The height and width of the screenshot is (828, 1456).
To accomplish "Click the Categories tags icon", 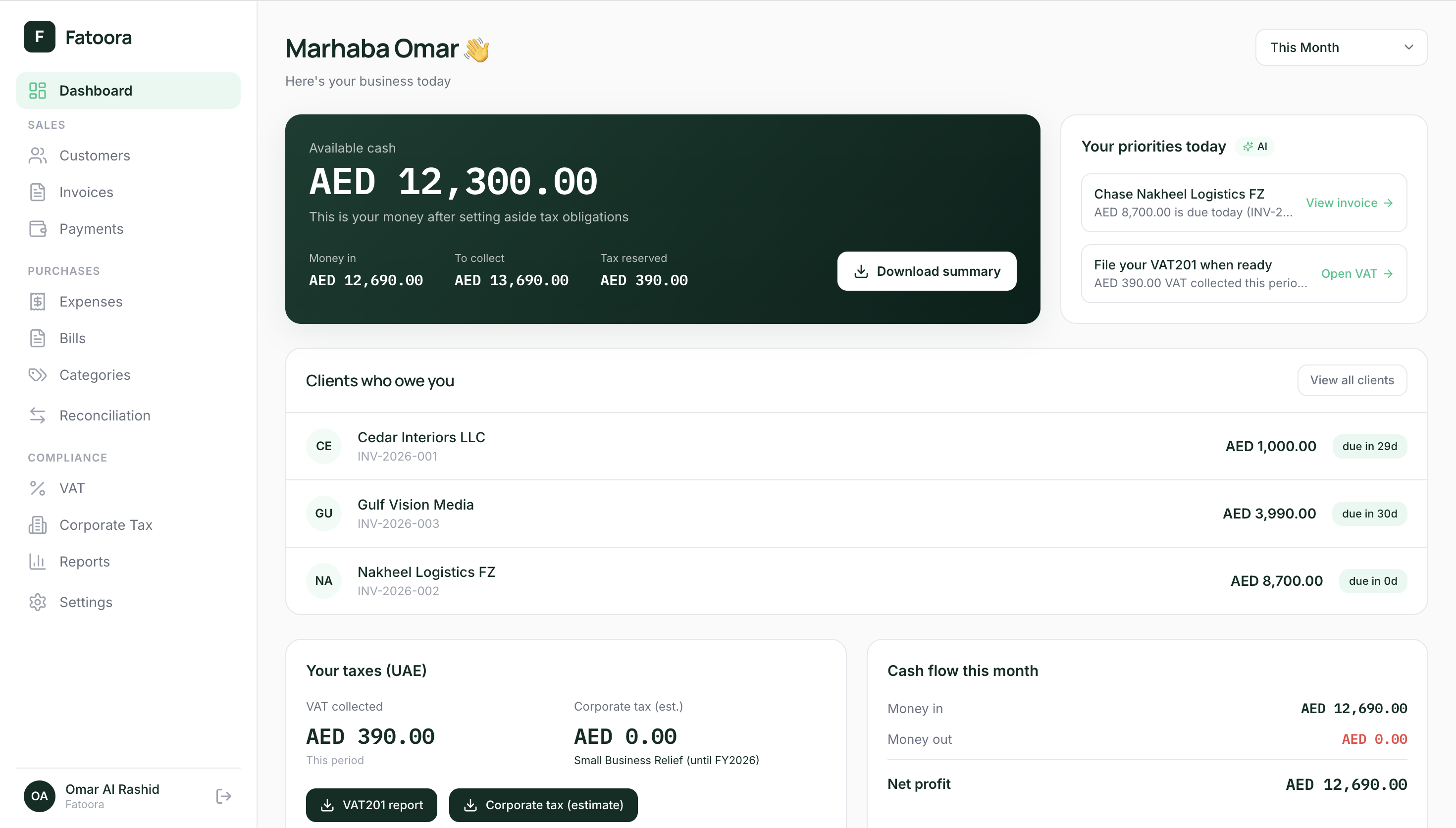I will click(38, 375).
